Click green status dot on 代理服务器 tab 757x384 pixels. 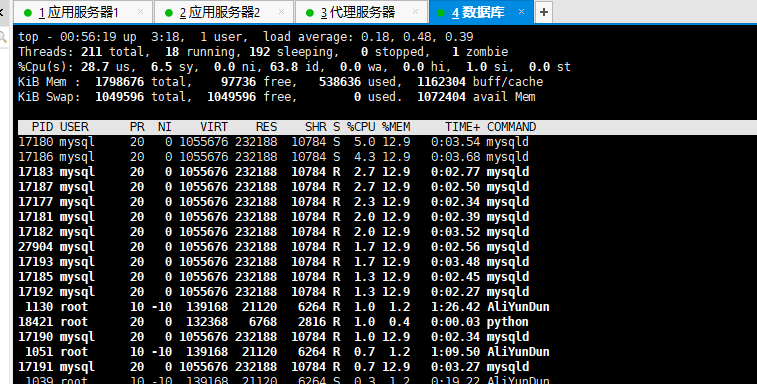coord(310,13)
